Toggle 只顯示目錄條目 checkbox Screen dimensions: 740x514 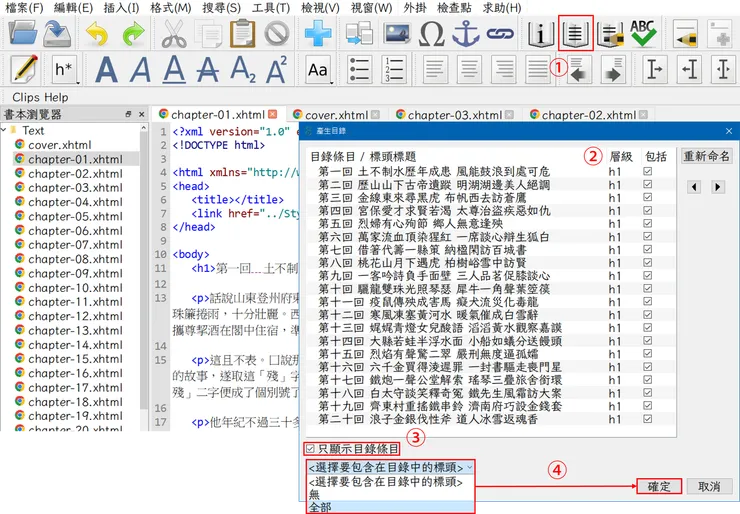310,449
